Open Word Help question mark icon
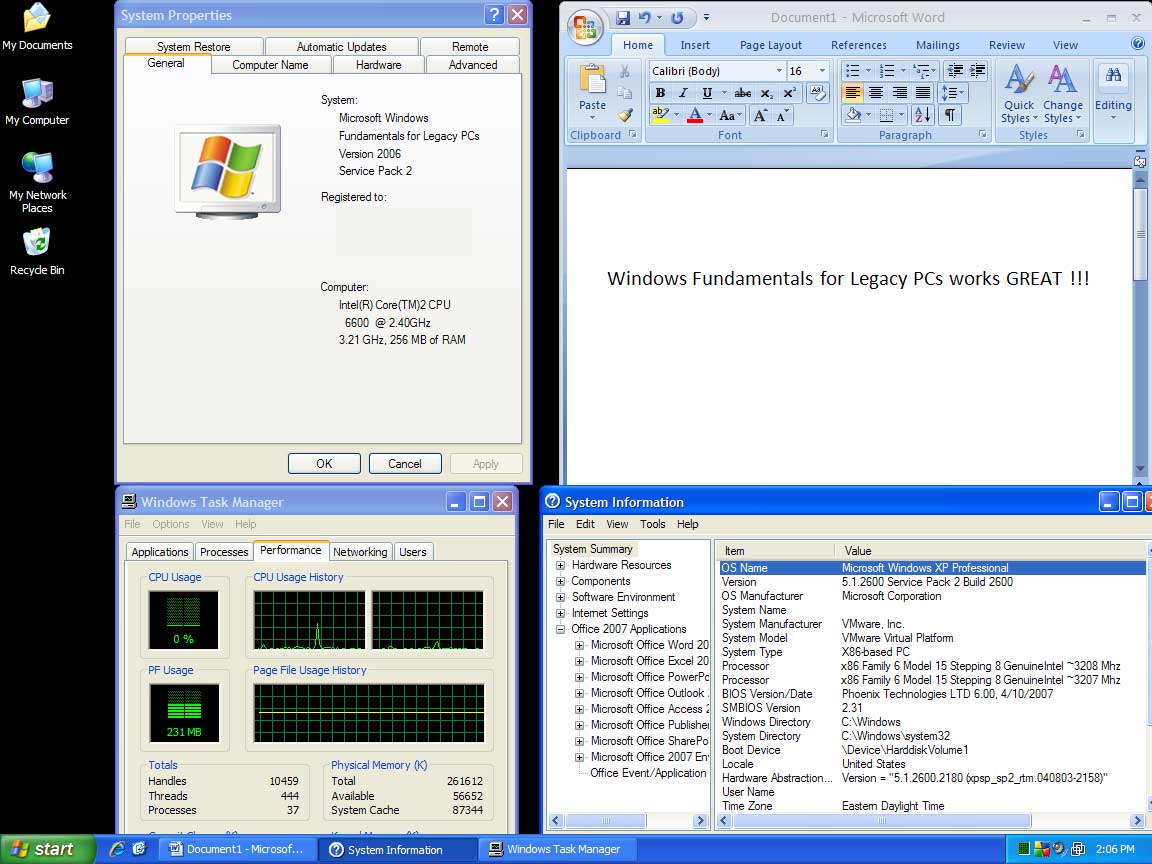This screenshot has height=864, width=1152. [x=1138, y=44]
